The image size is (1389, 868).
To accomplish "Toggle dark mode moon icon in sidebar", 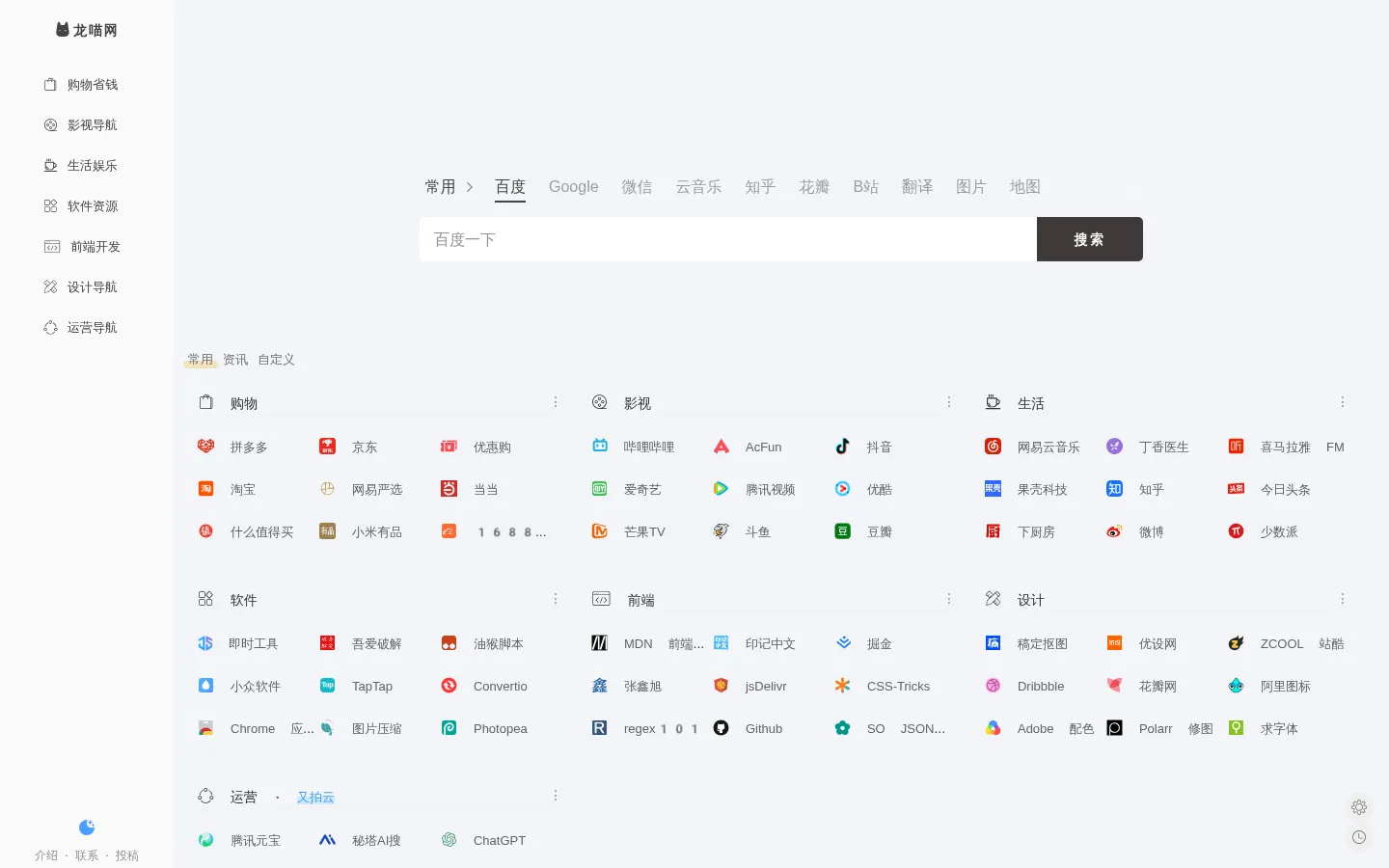I will (x=87, y=827).
